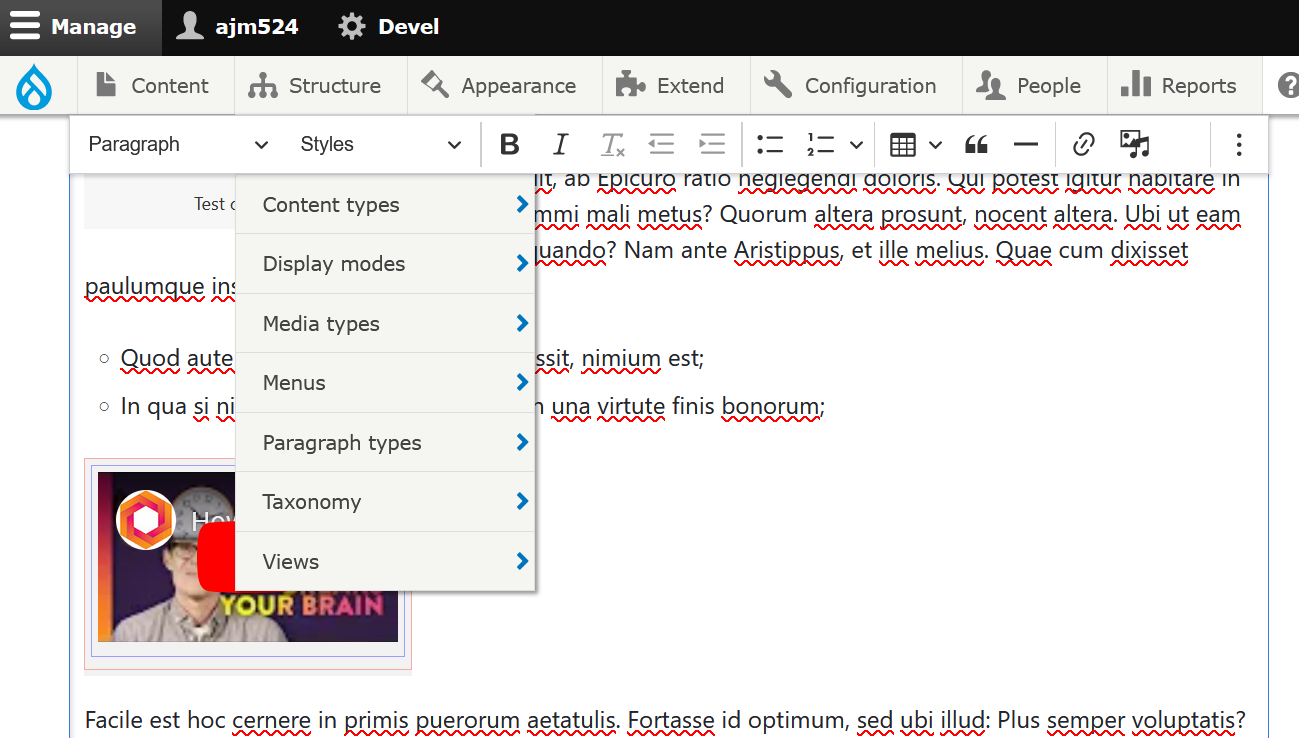Open the Paragraph heading dropdown
The width and height of the screenshot is (1299, 738).
point(178,145)
